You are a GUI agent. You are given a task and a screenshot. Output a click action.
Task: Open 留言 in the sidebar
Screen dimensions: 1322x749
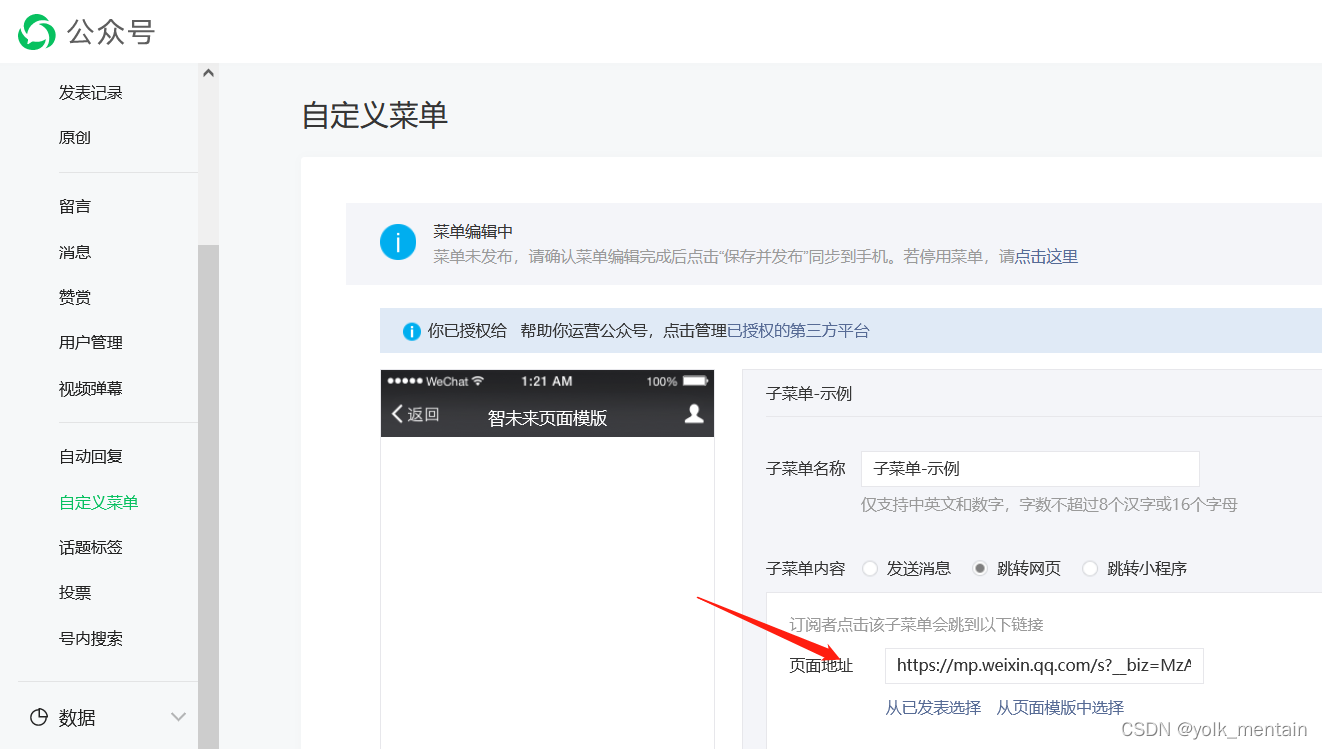[x=75, y=206]
